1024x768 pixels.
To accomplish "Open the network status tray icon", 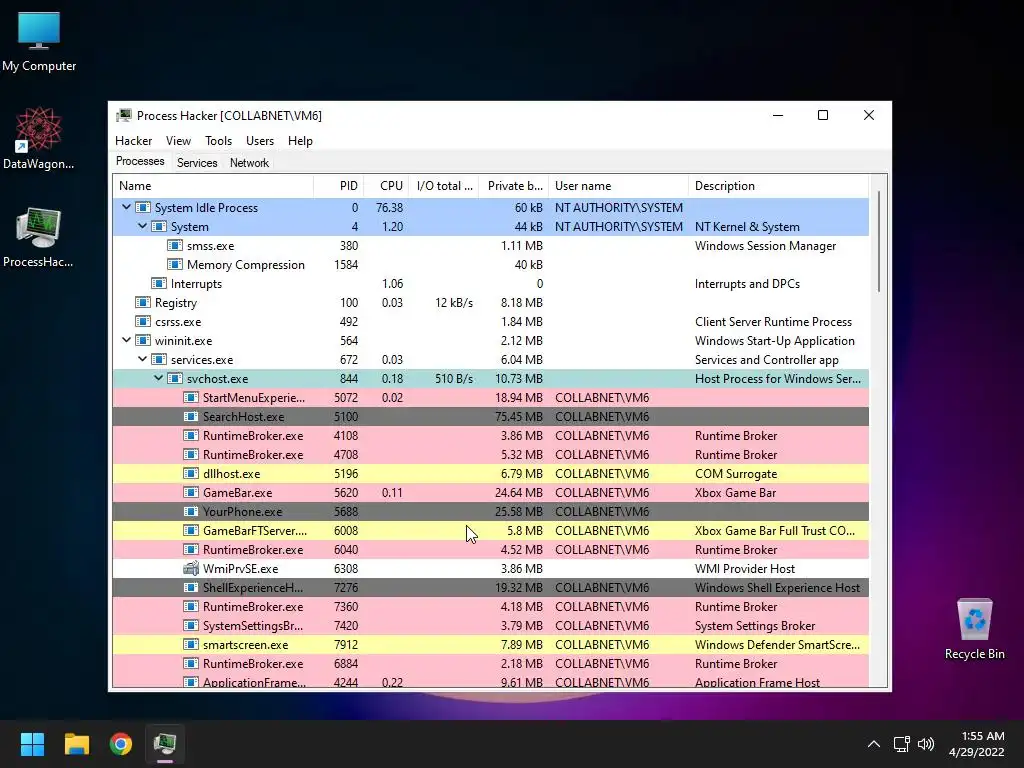I will [x=901, y=744].
